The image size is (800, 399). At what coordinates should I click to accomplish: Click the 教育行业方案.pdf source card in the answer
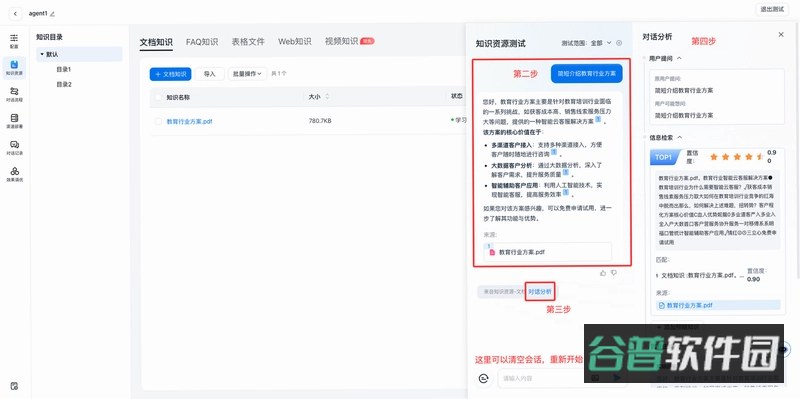click(547, 252)
